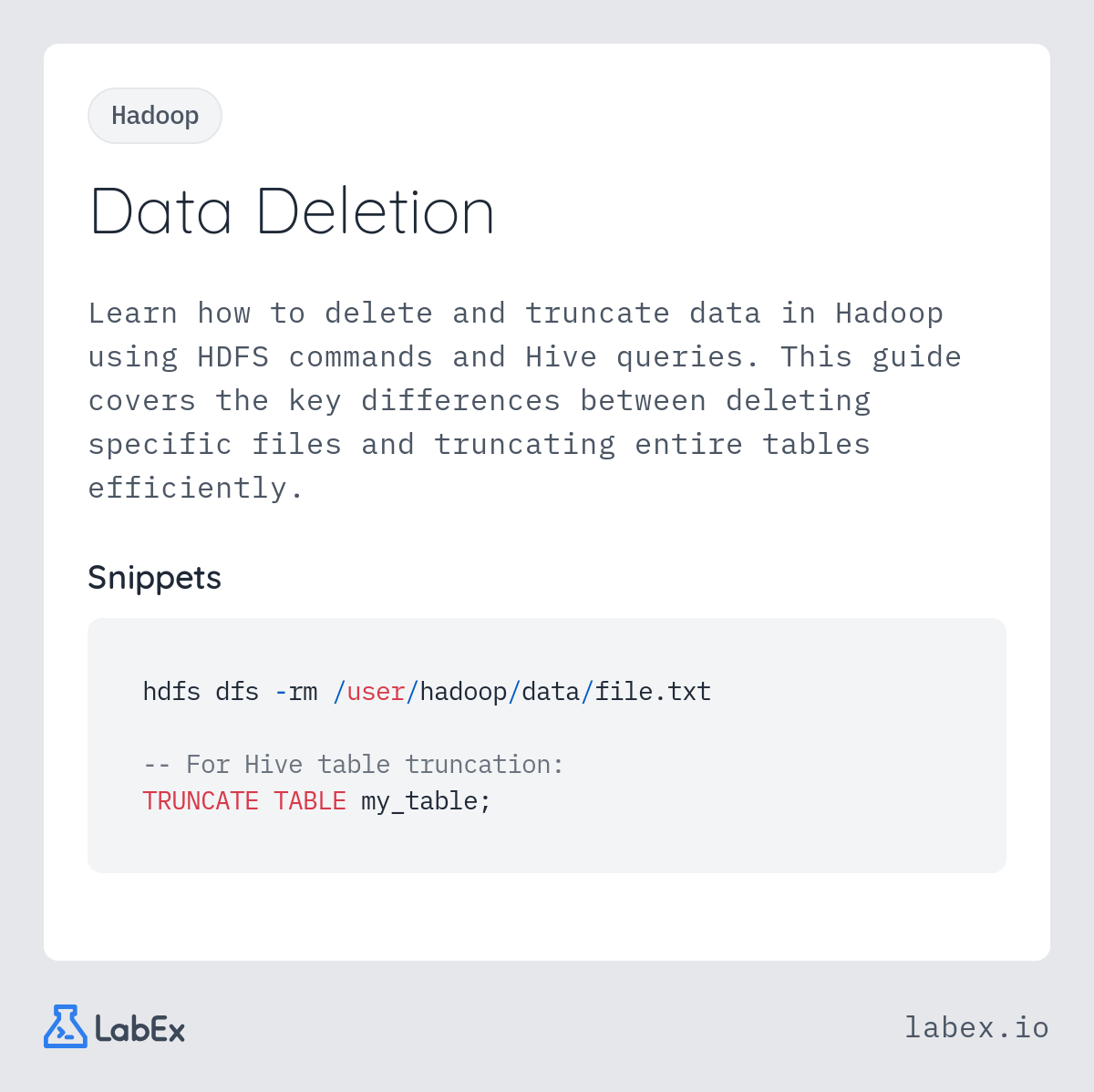Click the LabEx flask logo icon
Image resolution: width=1094 pixels, height=1092 pixels.
tap(66, 1026)
